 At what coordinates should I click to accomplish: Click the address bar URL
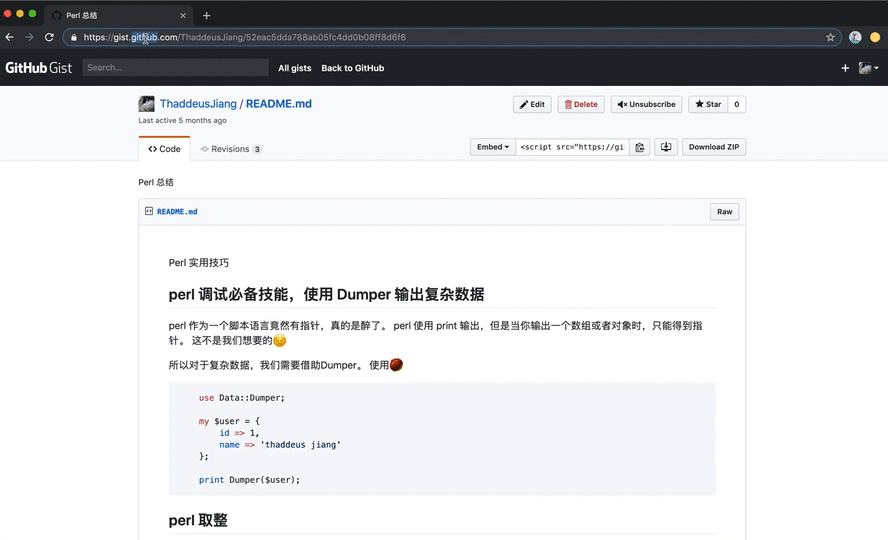245,37
